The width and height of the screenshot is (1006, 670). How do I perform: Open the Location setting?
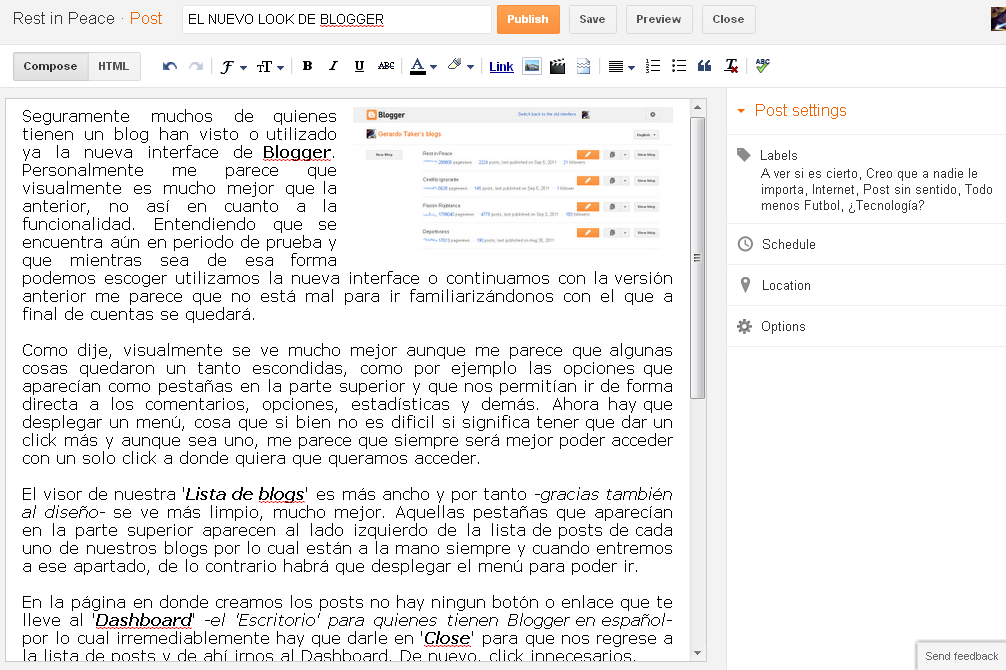coord(786,286)
